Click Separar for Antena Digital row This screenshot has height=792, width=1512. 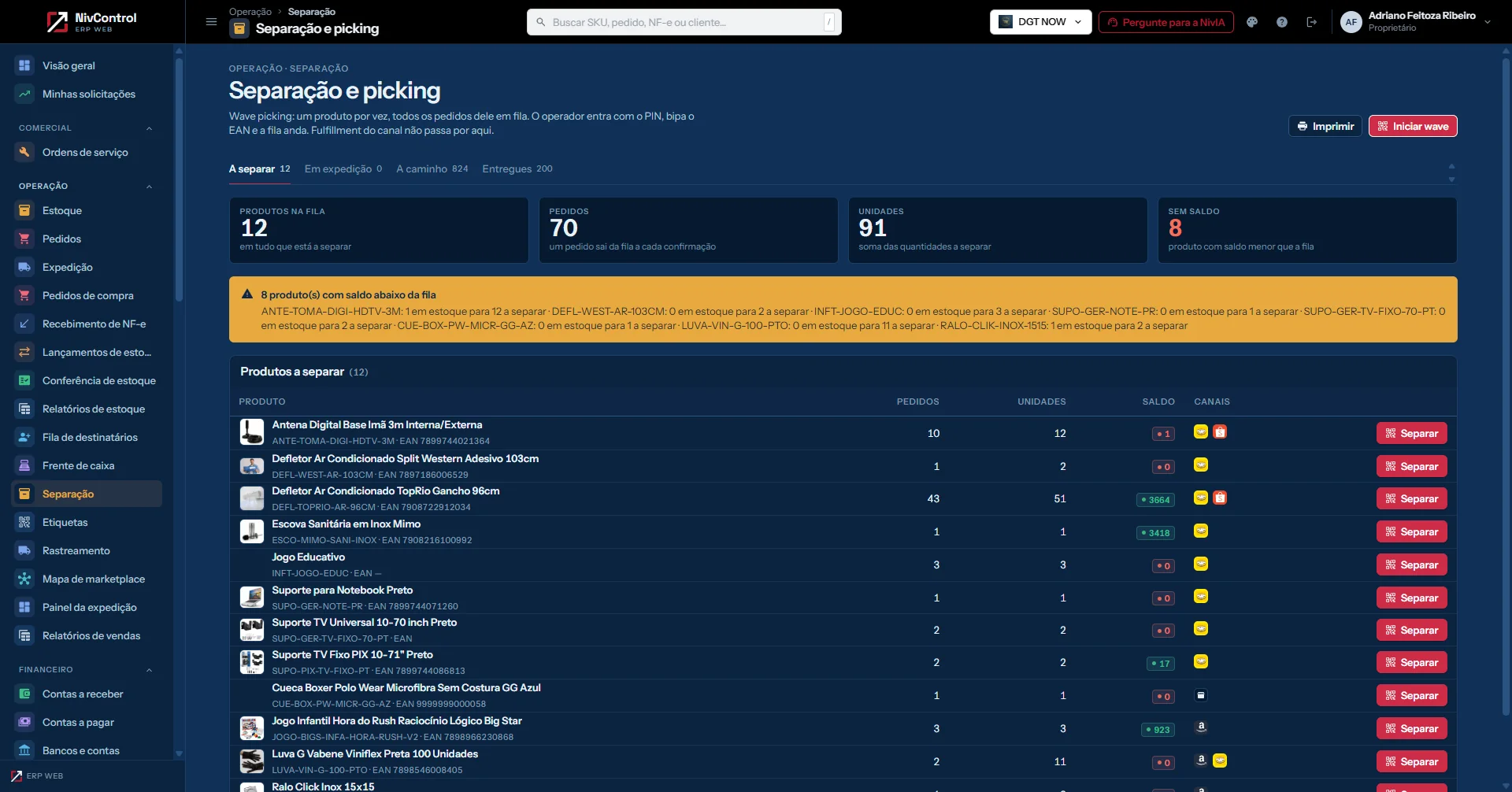[1411, 433]
